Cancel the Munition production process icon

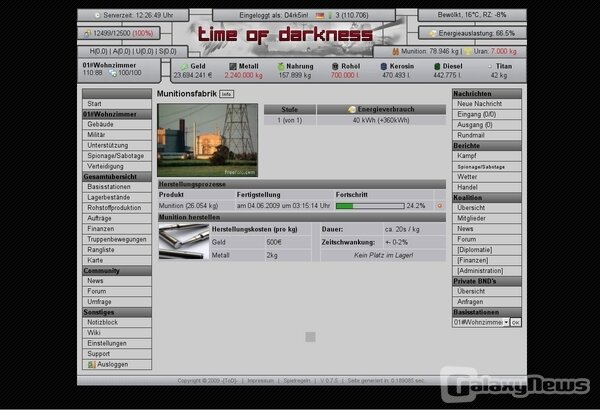point(439,206)
